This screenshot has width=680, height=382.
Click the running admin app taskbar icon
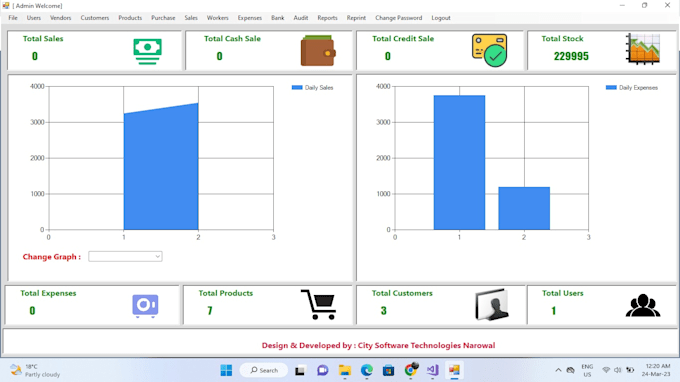click(x=454, y=370)
